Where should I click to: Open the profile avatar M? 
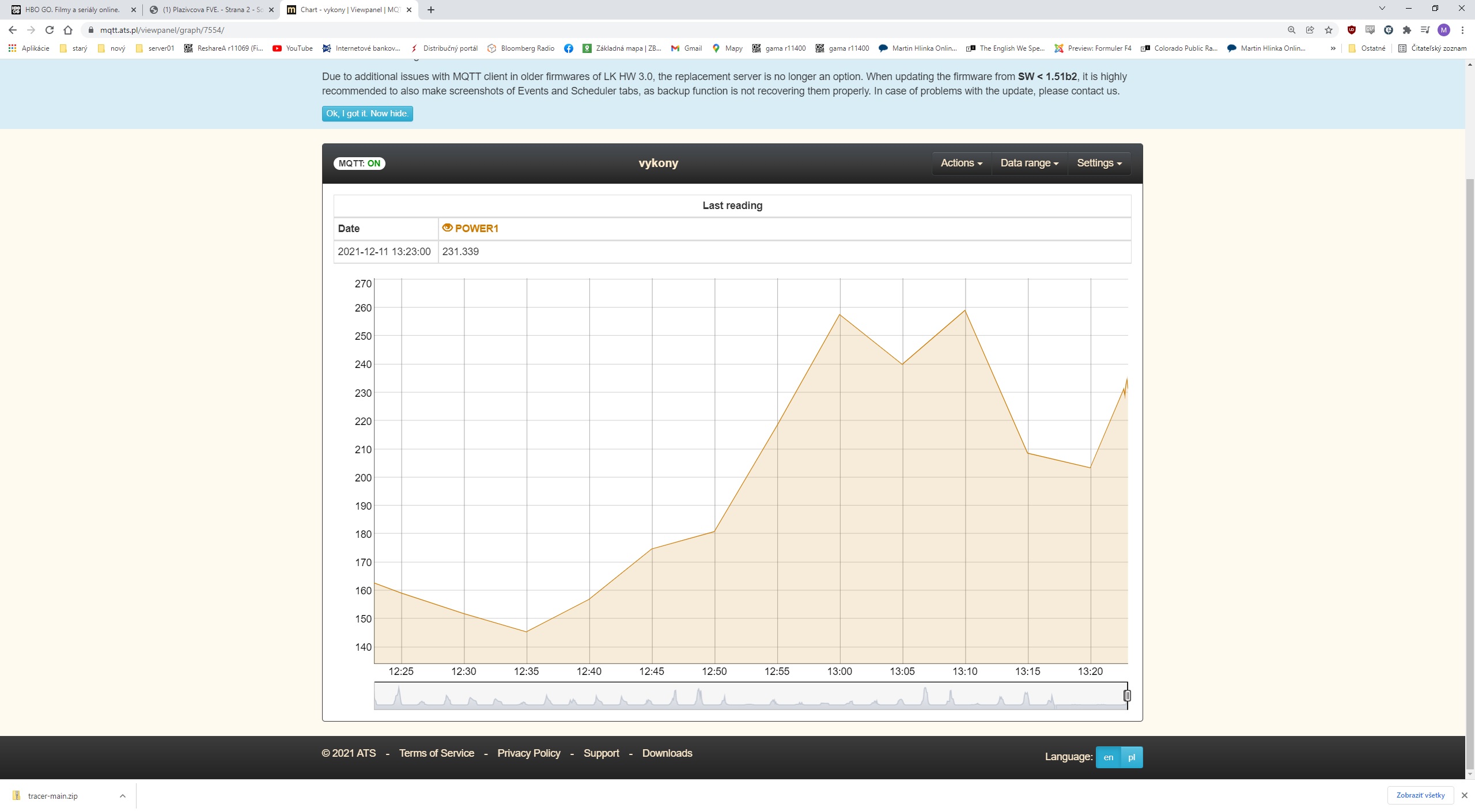pyautogui.click(x=1444, y=30)
